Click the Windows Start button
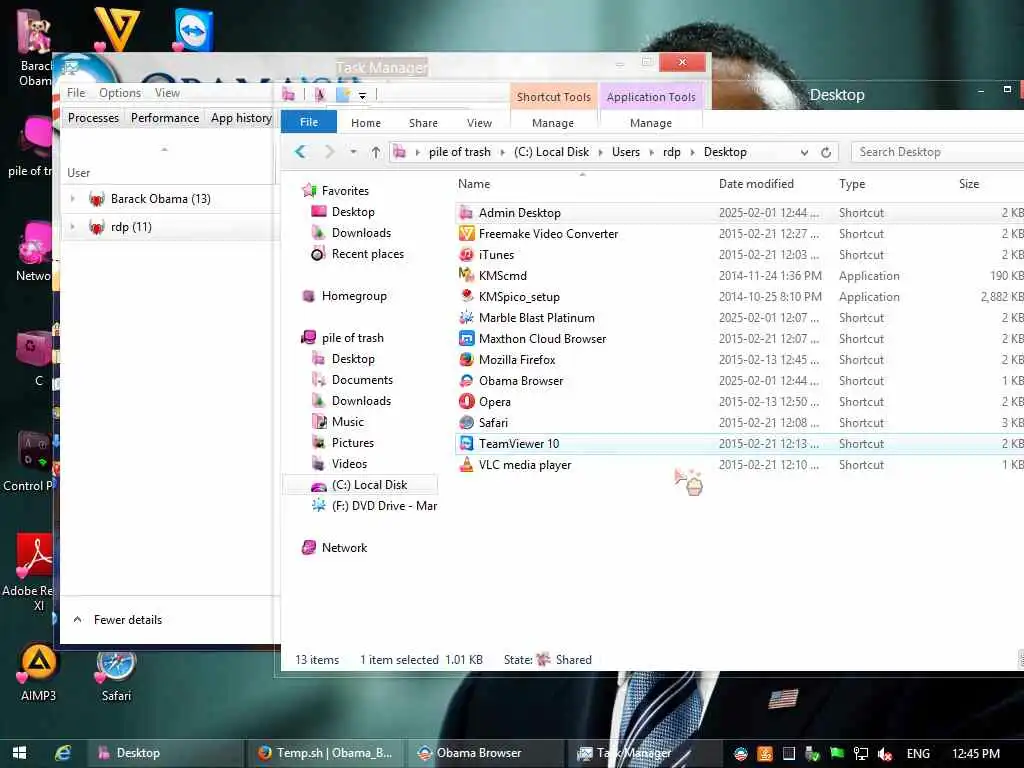The height and width of the screenshot is (768, 1024). [20, 753]
